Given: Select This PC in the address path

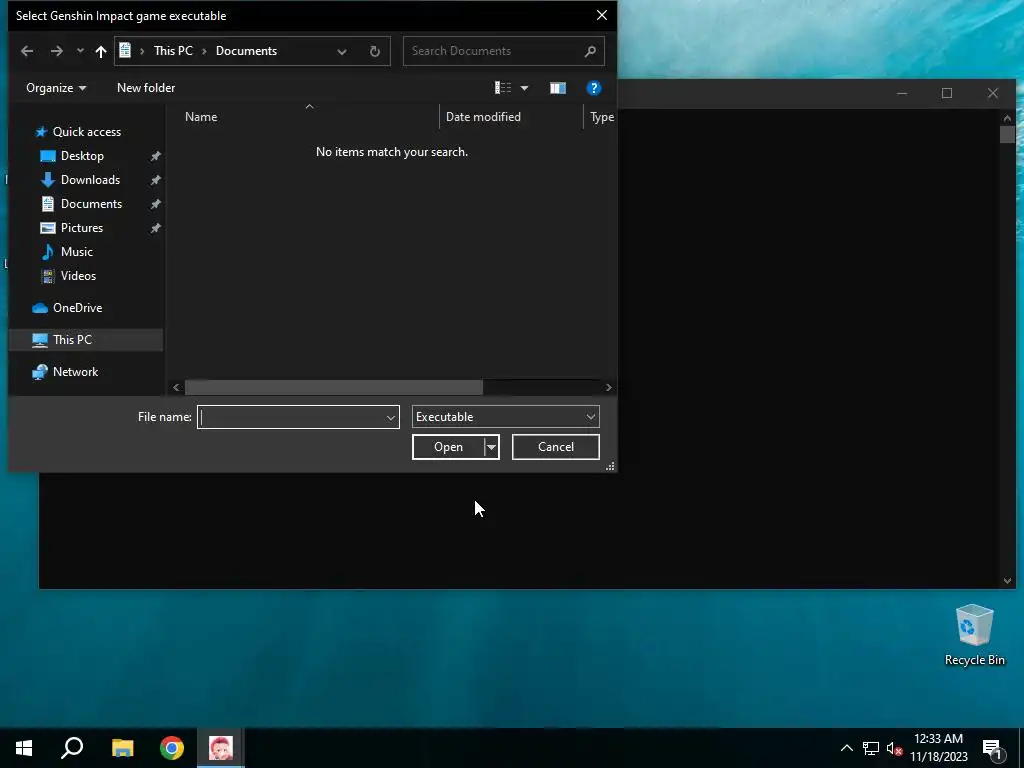Looking at the screenshot, I should click(173, 51).
